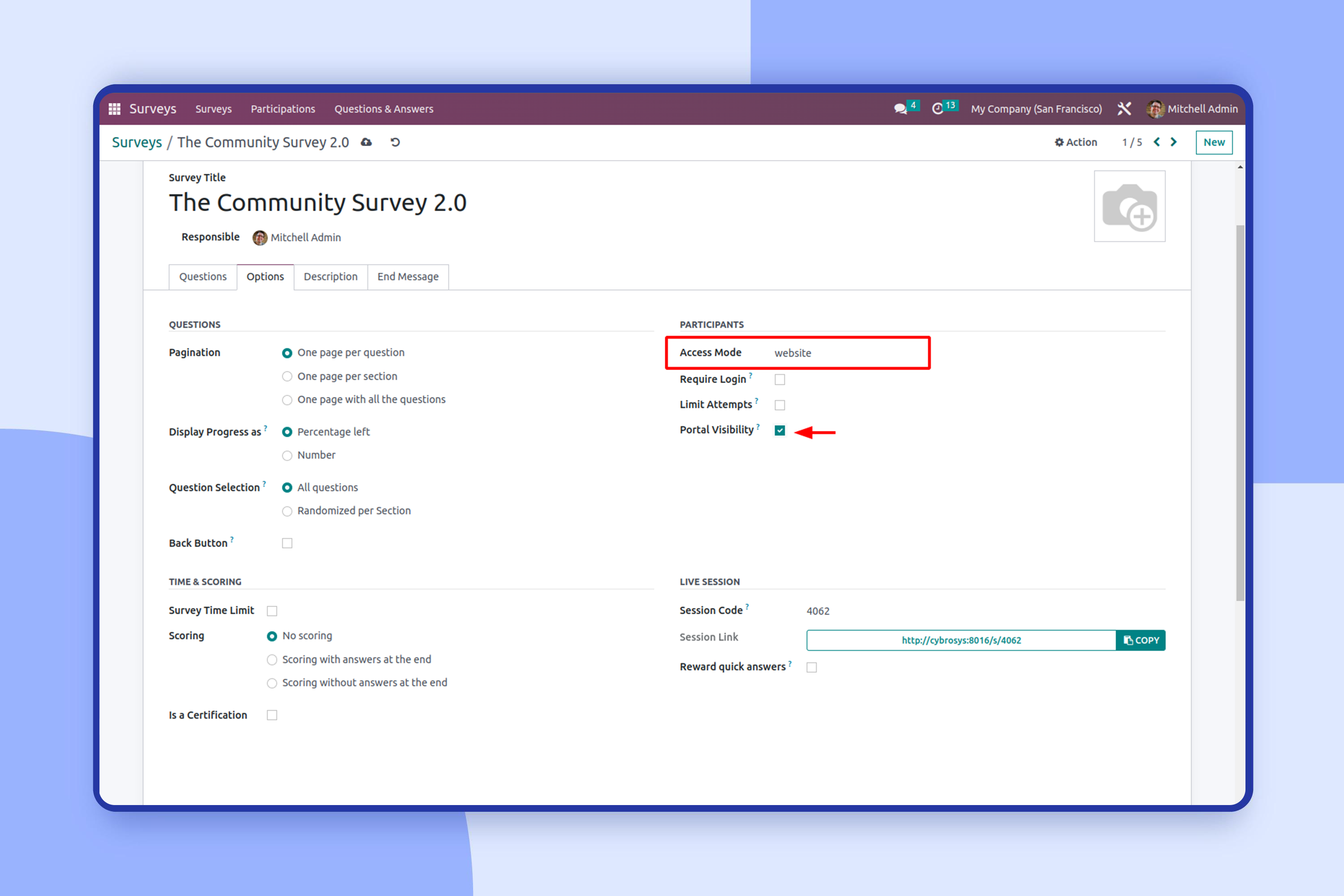1344x896 pixels.
Task: Expand the Action gear menu
Action: [1076, 142]
